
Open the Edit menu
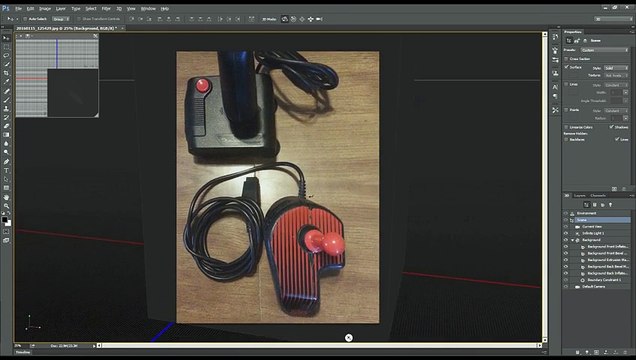[x=30, y=9]
